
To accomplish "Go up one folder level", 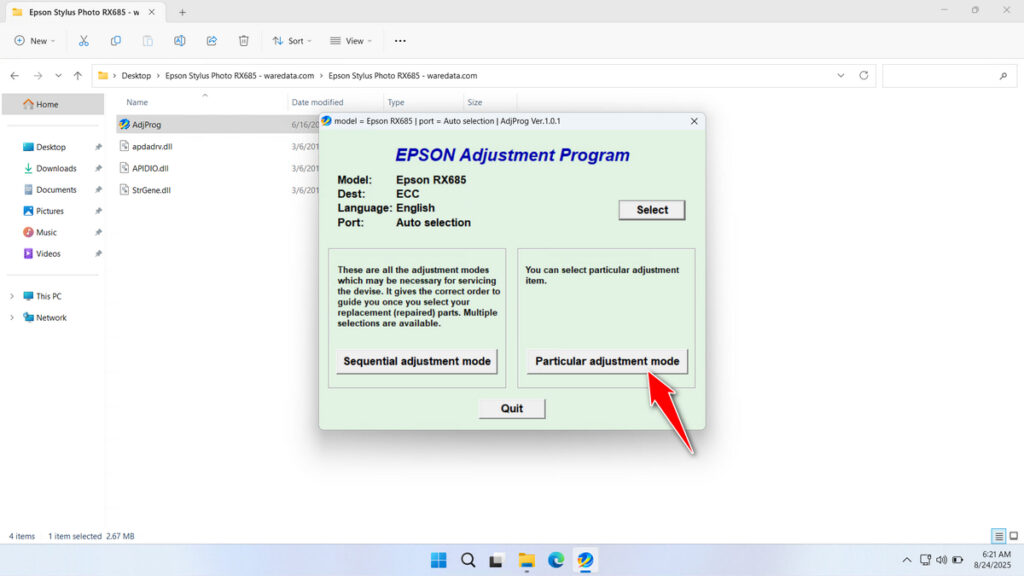I will coord(78,76).
